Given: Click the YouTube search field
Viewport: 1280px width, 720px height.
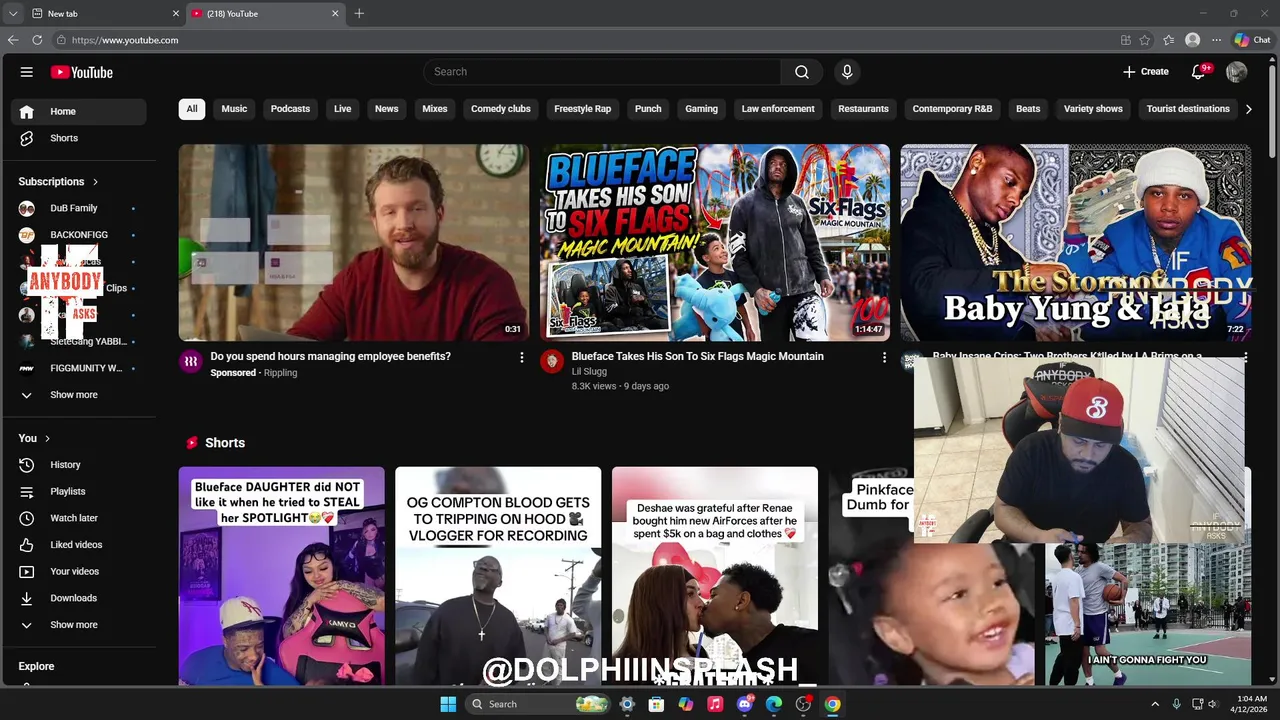Looking at the screenshot, I should tap(602, 72).
